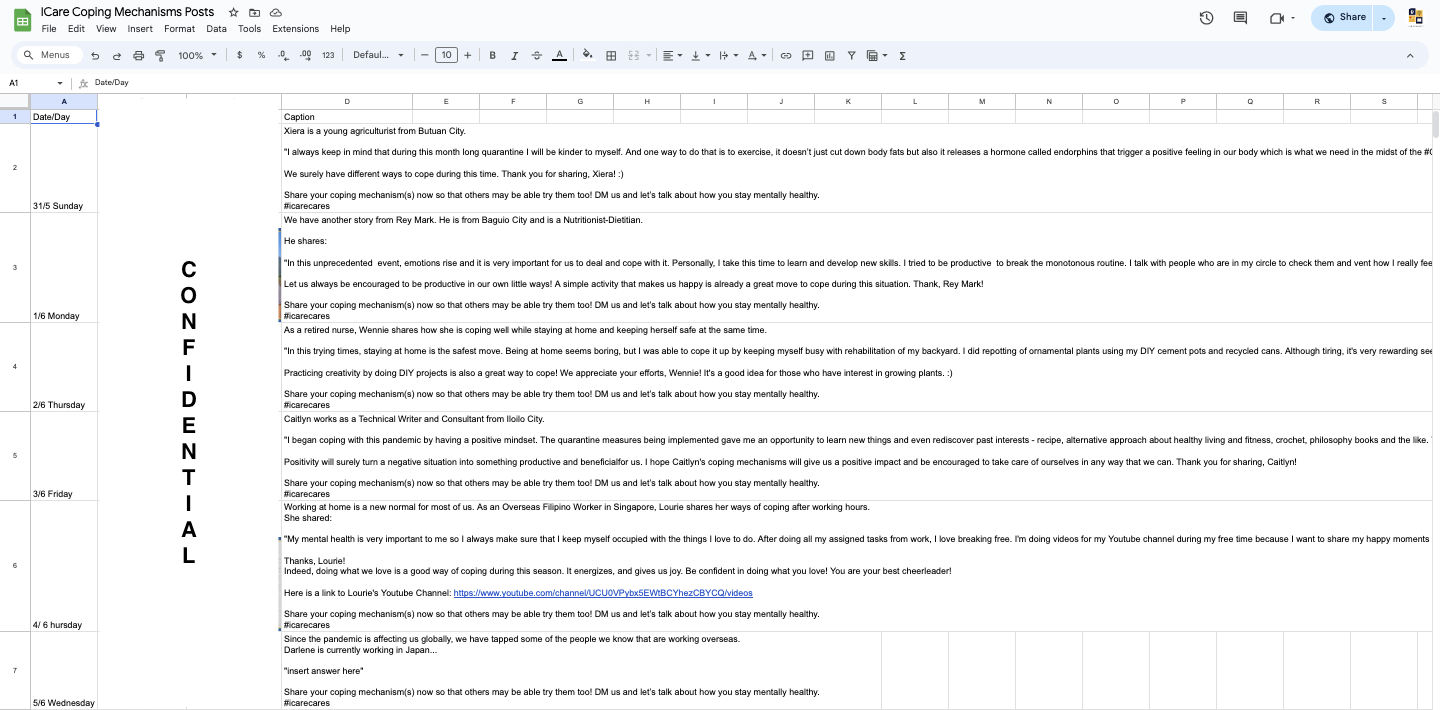This screenshot has height=710, width=1440.
Task: Decrease font size with minus
Action: click(425, 56)
